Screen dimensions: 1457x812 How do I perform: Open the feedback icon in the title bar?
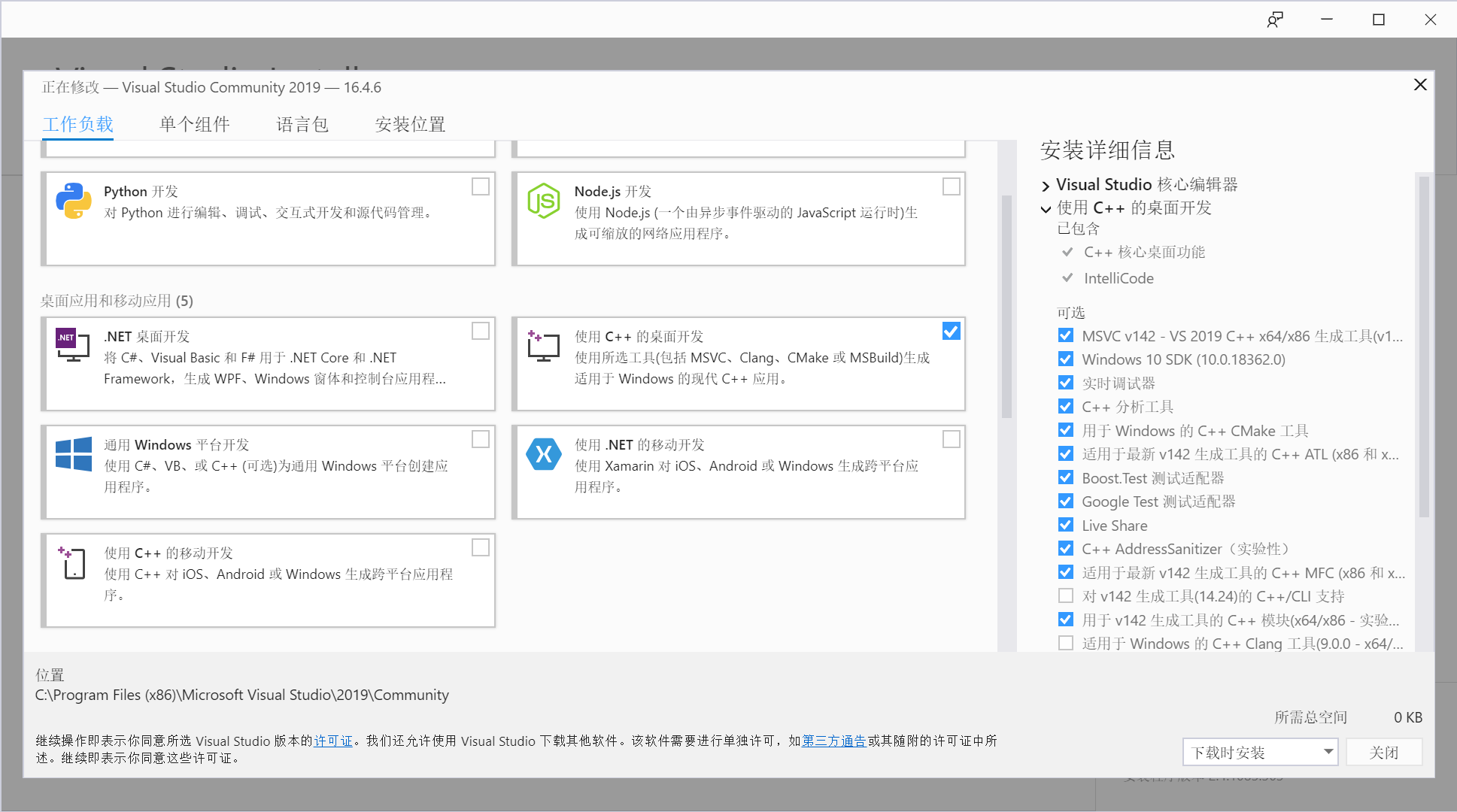pyautogui.click(x=1275, y=19)
